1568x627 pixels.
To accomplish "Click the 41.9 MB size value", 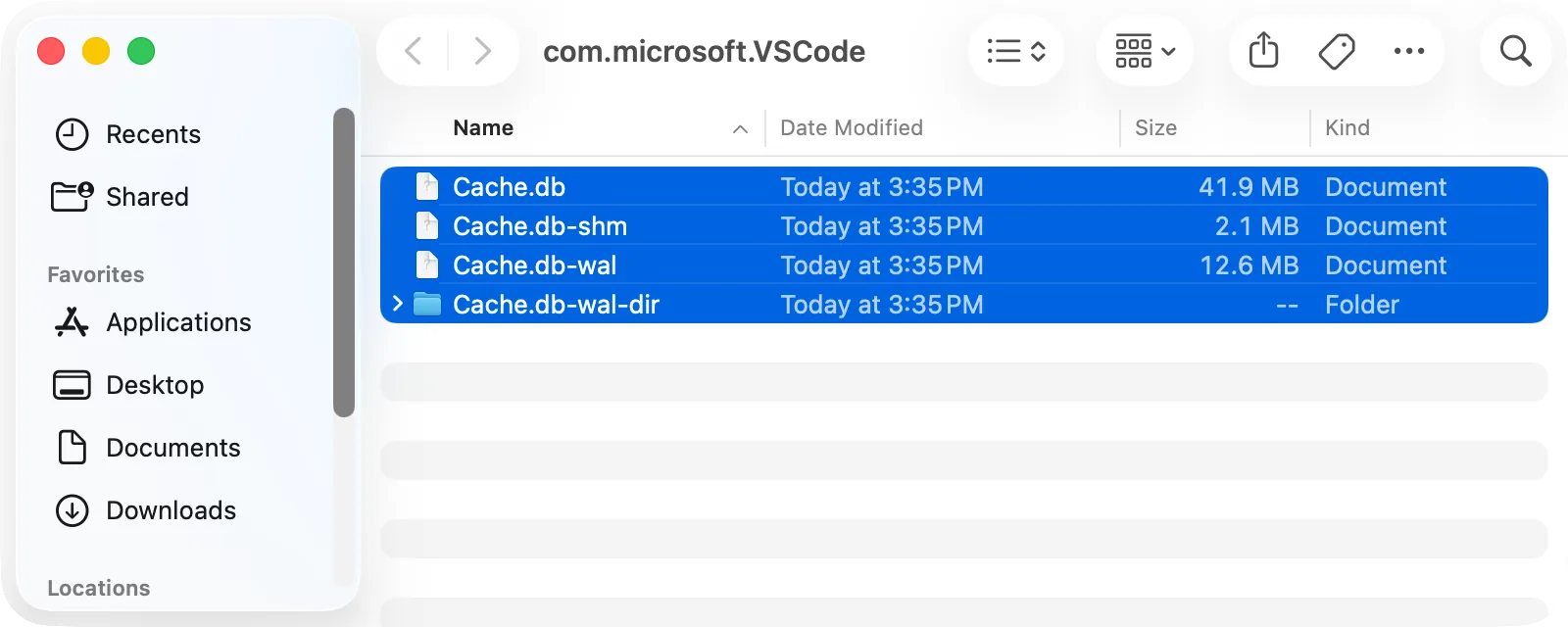I will tap(1249, 187).
